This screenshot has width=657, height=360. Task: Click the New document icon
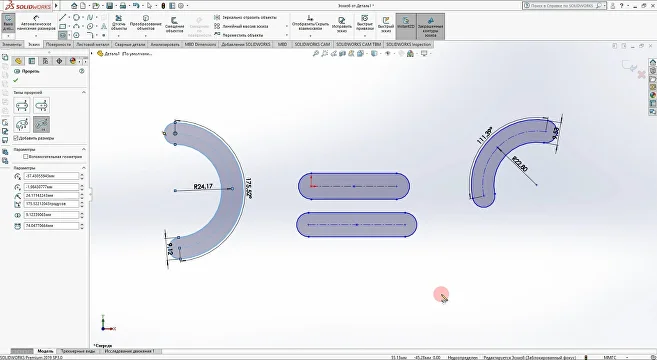pos(83,6)
